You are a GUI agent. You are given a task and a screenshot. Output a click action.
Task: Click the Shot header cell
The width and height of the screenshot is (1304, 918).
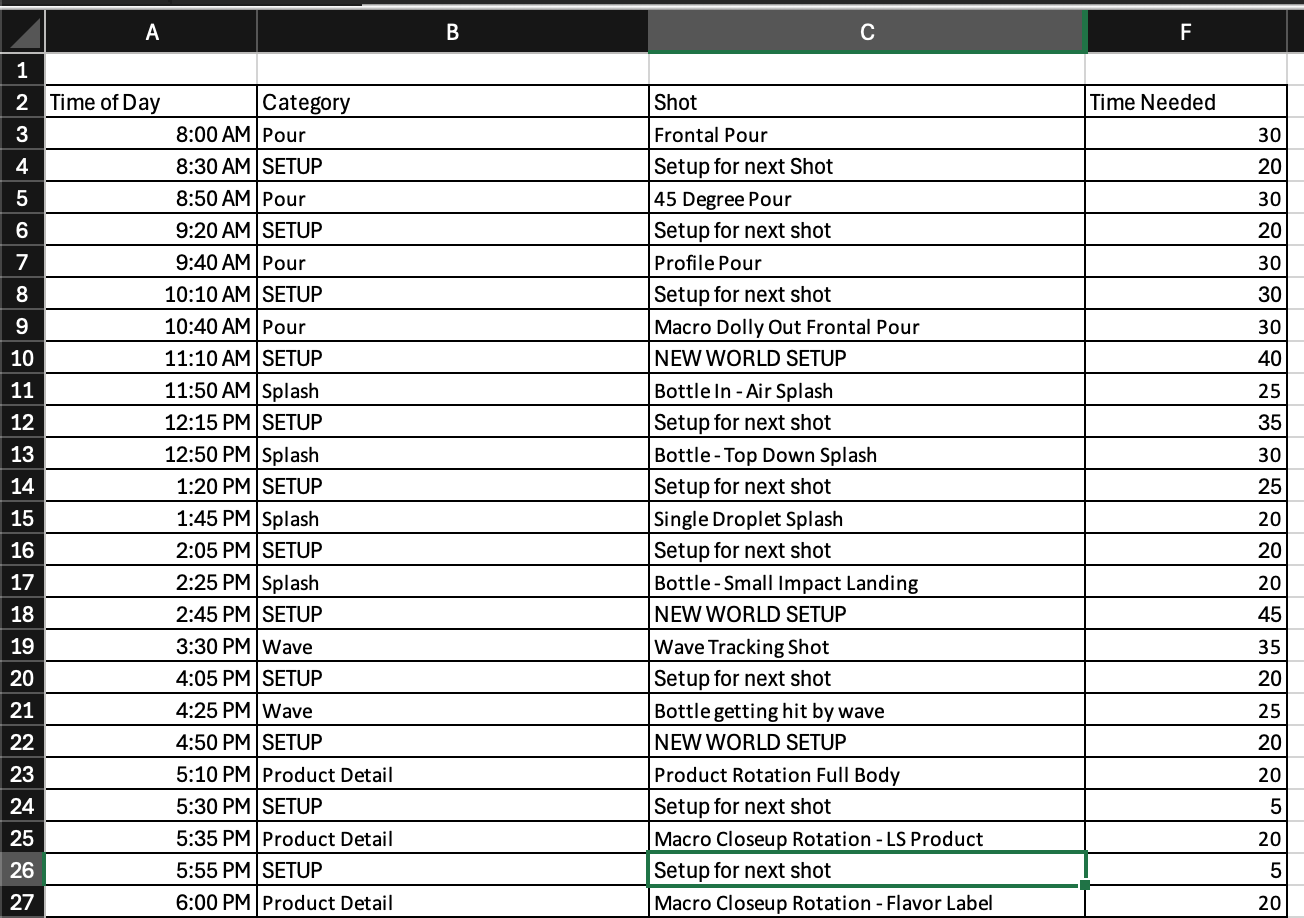pyautogui.click(x=866, y=102)
